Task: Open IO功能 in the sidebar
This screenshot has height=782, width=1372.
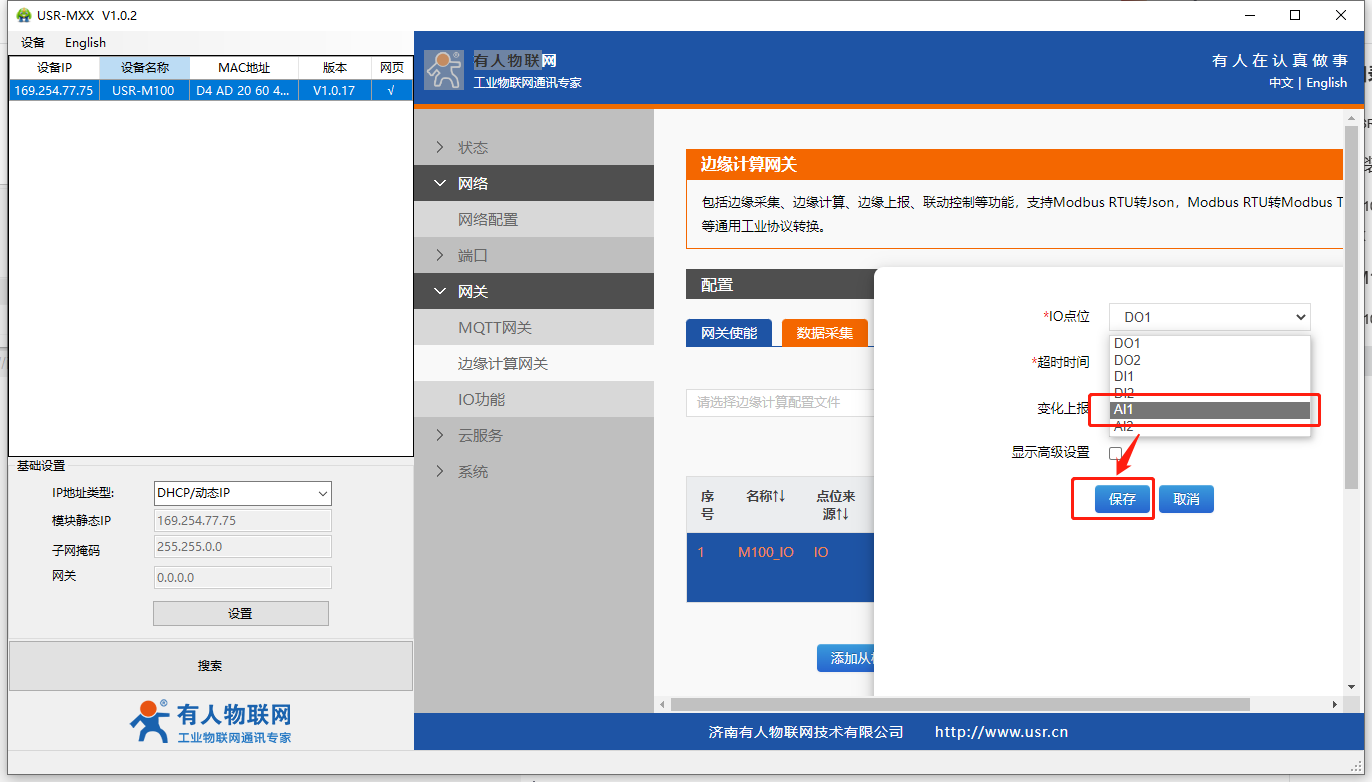Action: (x=534, y=399)
